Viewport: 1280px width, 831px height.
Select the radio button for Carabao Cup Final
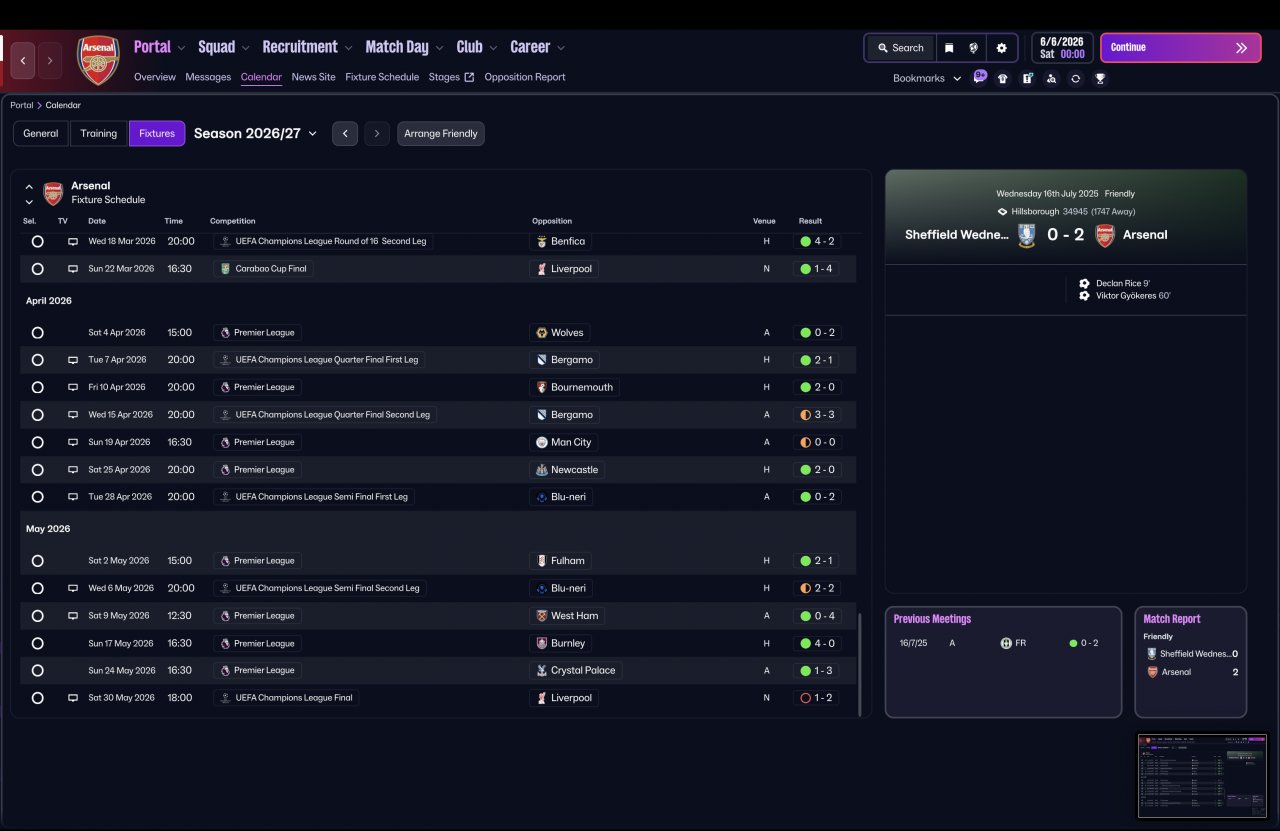[x=37, y=269]
